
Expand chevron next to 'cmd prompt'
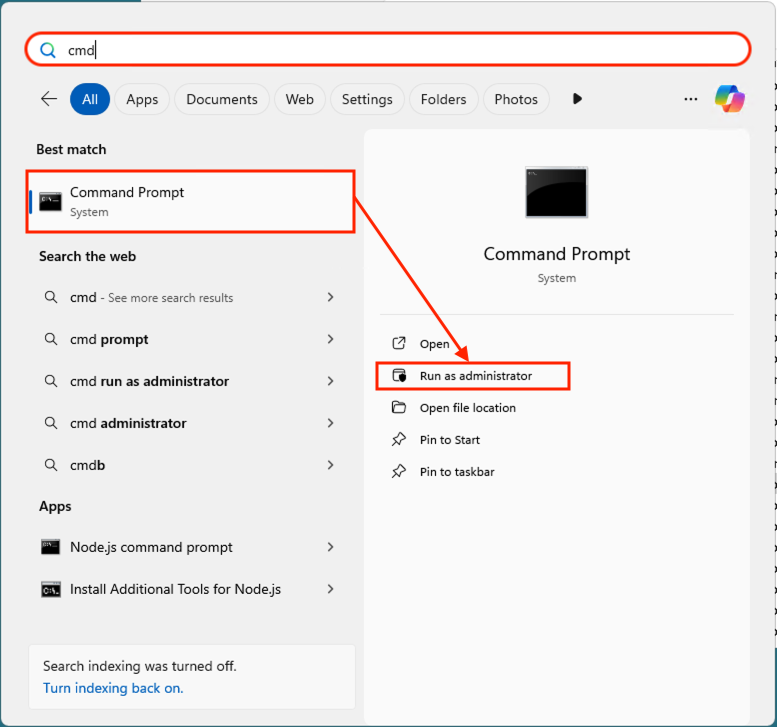coord(331,339)
